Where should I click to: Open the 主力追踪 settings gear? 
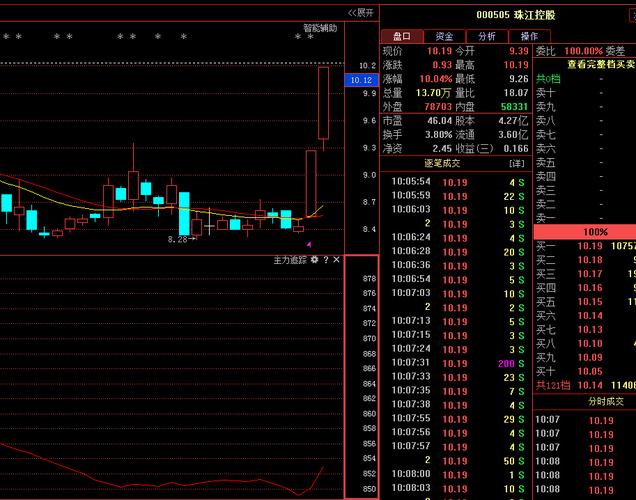click(314, 260)
